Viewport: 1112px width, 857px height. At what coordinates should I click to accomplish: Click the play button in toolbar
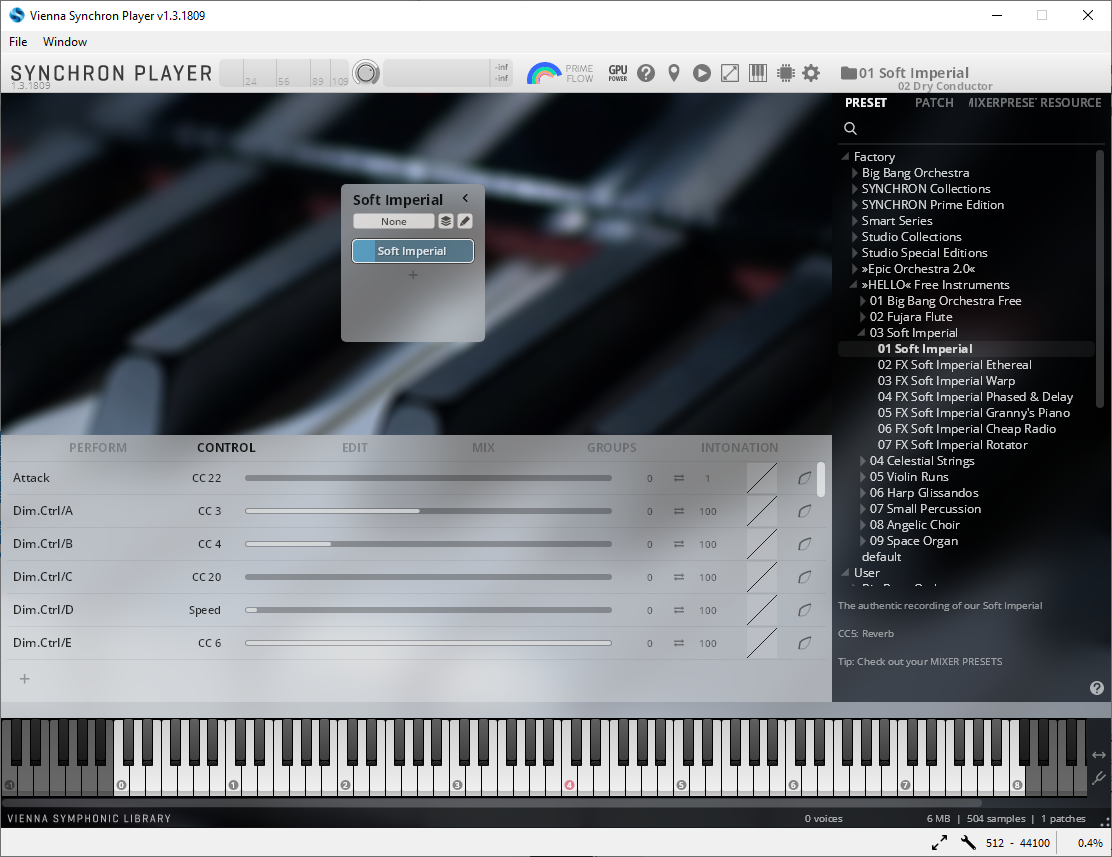coord(701,73)
